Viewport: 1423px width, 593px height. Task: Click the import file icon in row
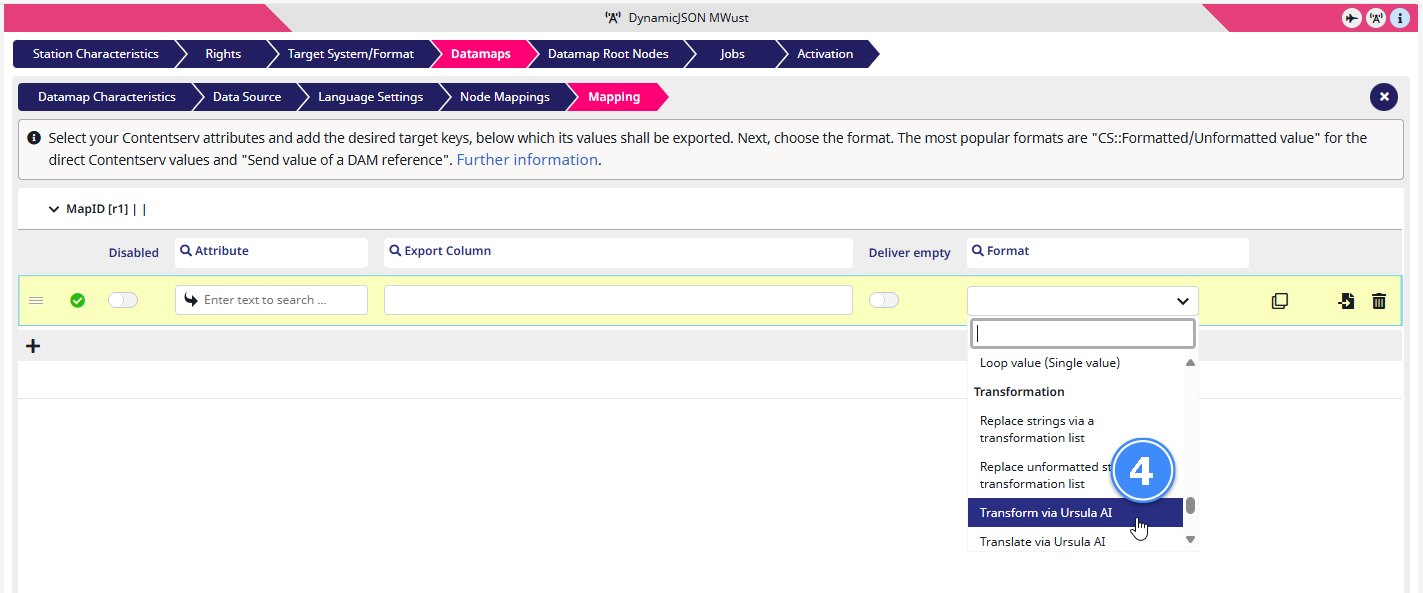[x=1347, y=301]
